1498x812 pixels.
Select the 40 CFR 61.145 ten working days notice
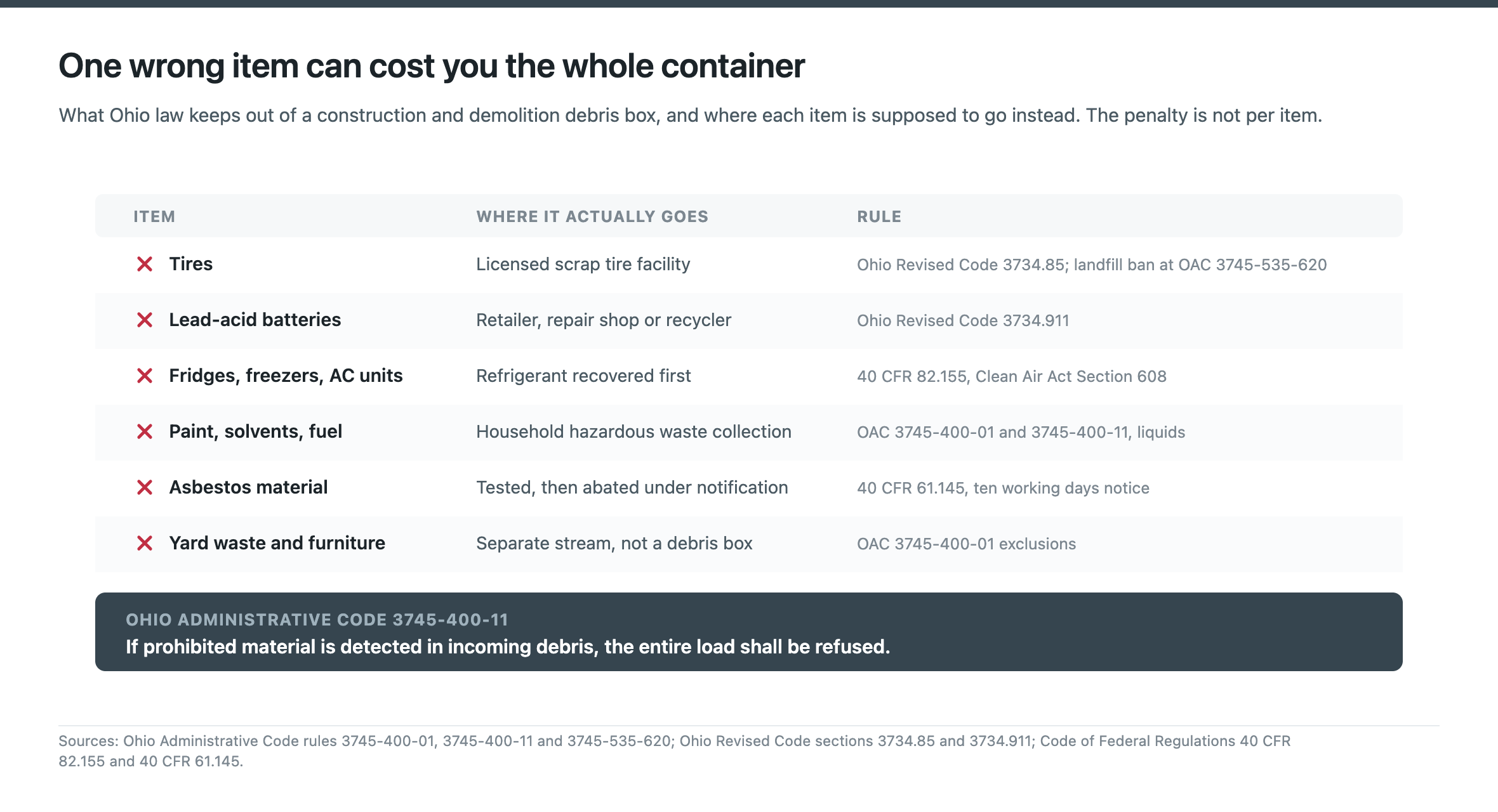[1003, 488]
